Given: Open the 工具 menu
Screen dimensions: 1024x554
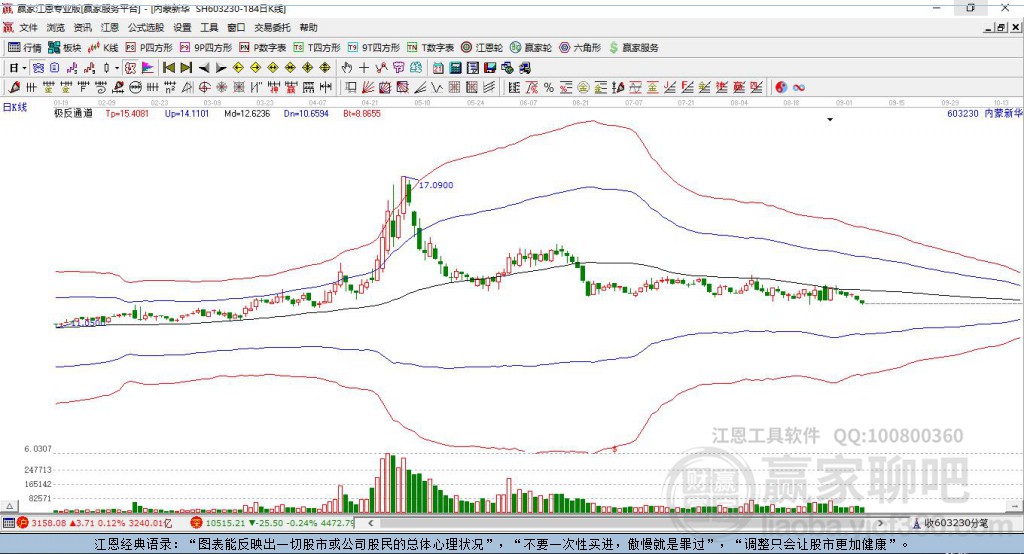Looking at the screenshot, I should point(209,27).
